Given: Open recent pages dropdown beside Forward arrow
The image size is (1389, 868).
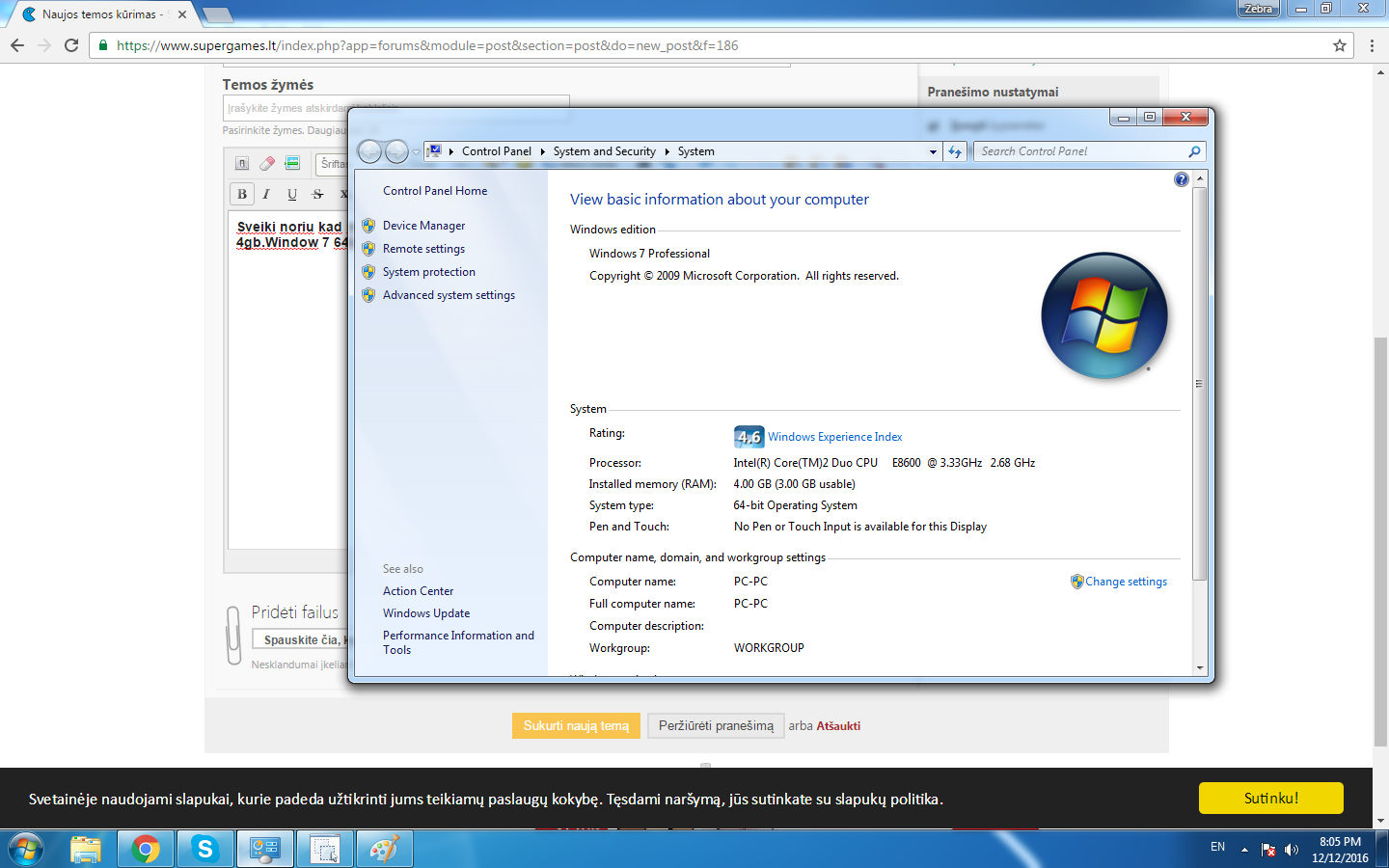Looking at the screenshot, I should pos(416,152).
